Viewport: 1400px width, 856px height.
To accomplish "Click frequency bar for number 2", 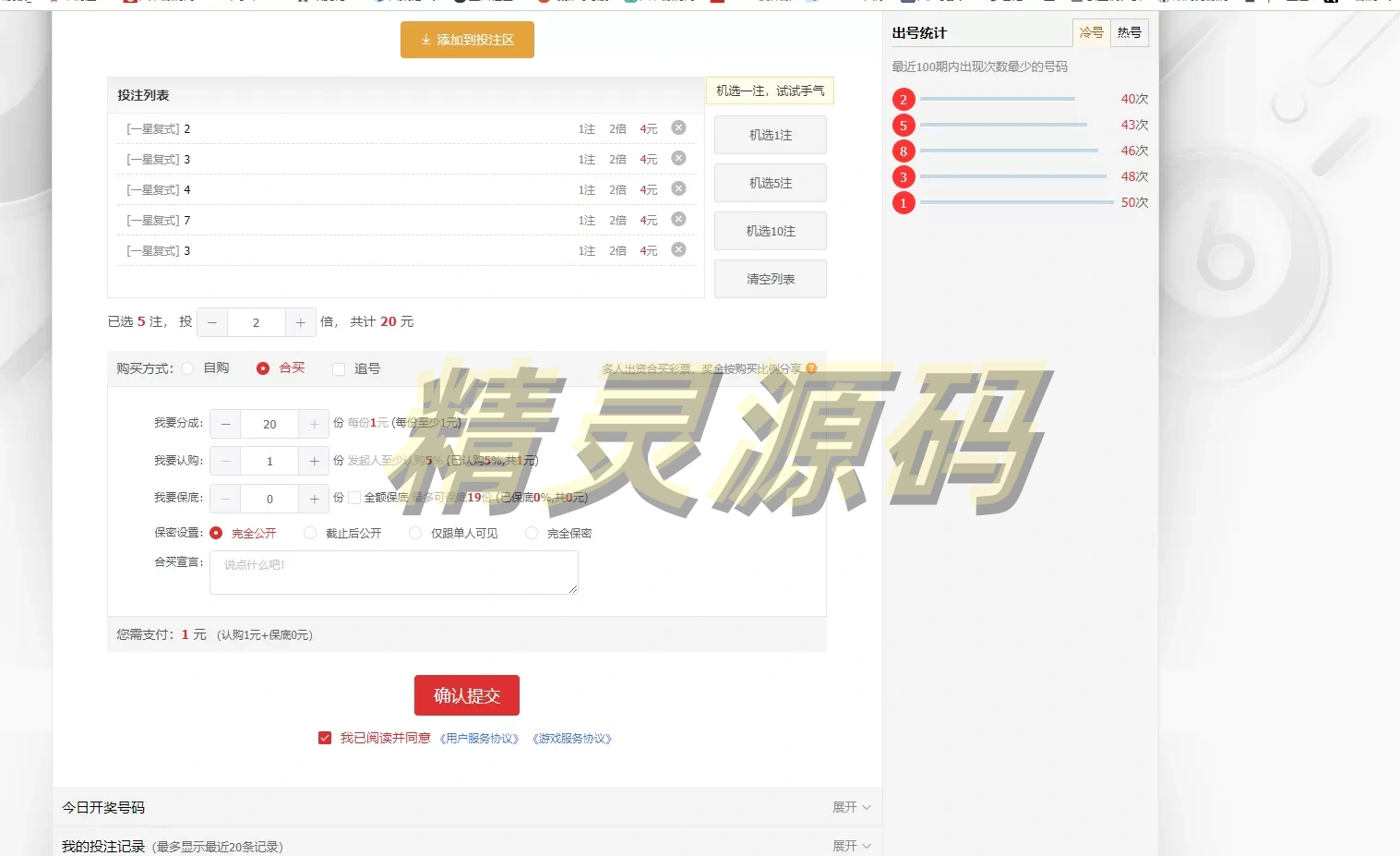I will pyautogui.click(x=998, y=99).
